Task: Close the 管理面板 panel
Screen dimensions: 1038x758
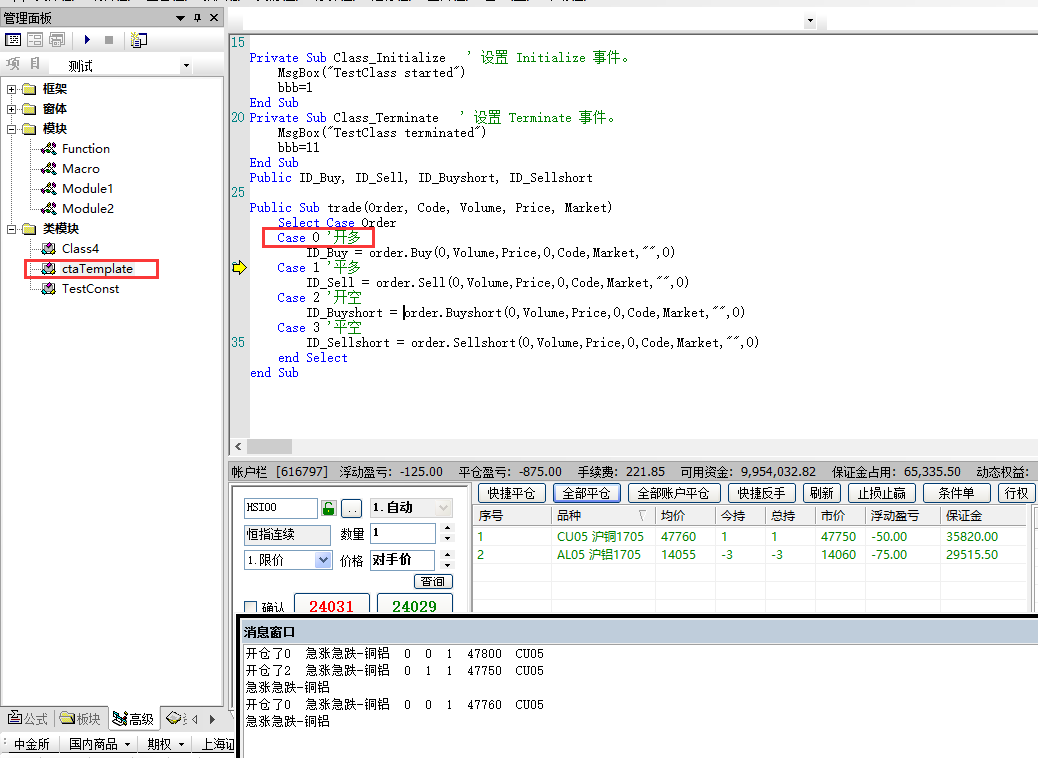Action: pos(214,18)
